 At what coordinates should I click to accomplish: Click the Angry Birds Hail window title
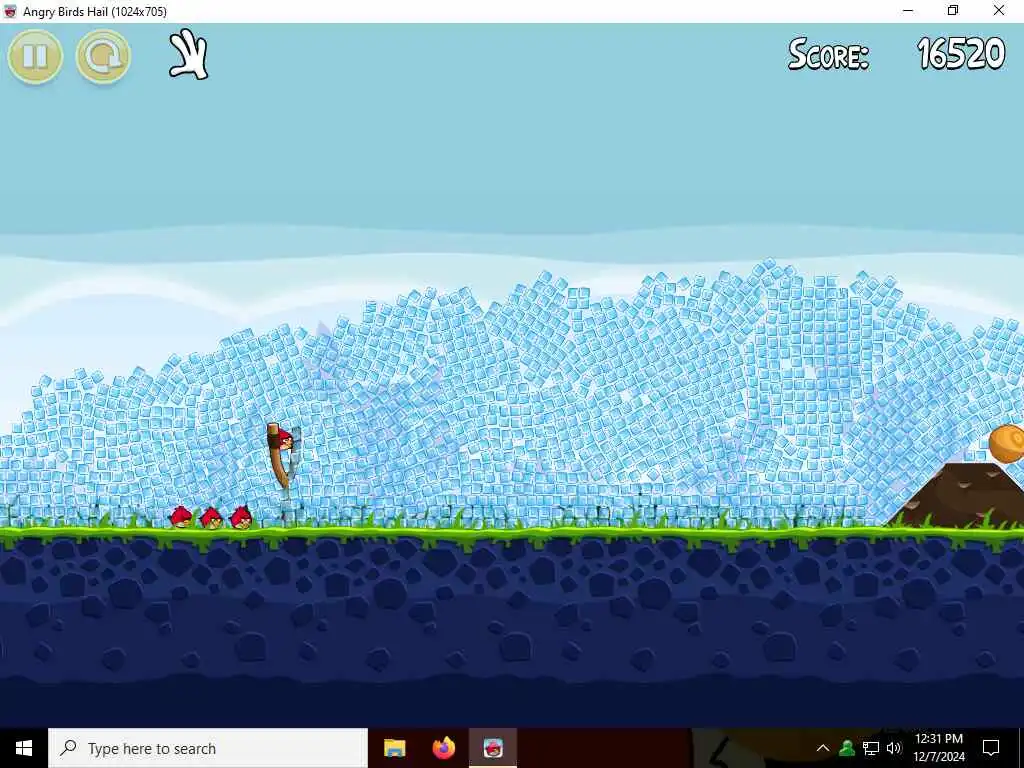click(x=95, y=11)
